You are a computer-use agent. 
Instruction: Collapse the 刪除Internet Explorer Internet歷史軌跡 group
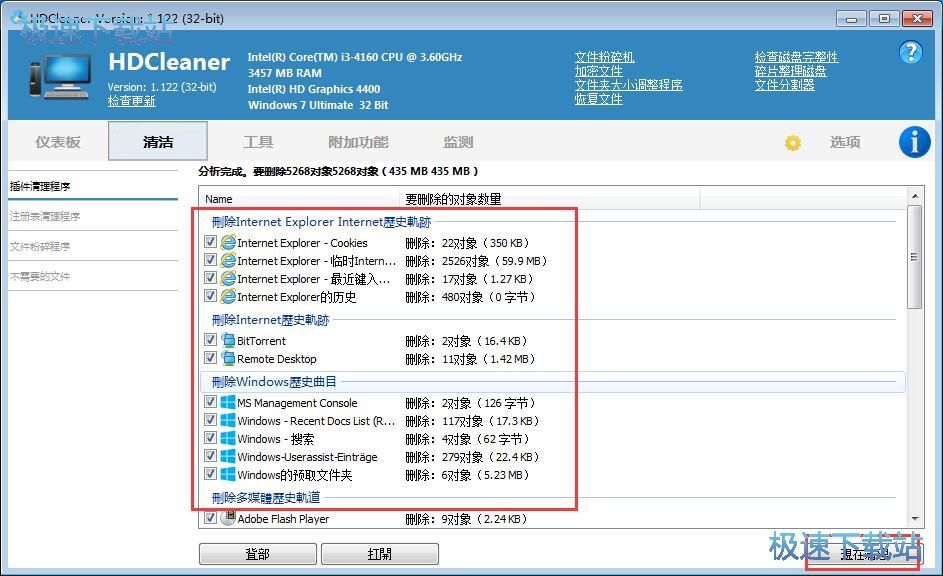[321, 222]
